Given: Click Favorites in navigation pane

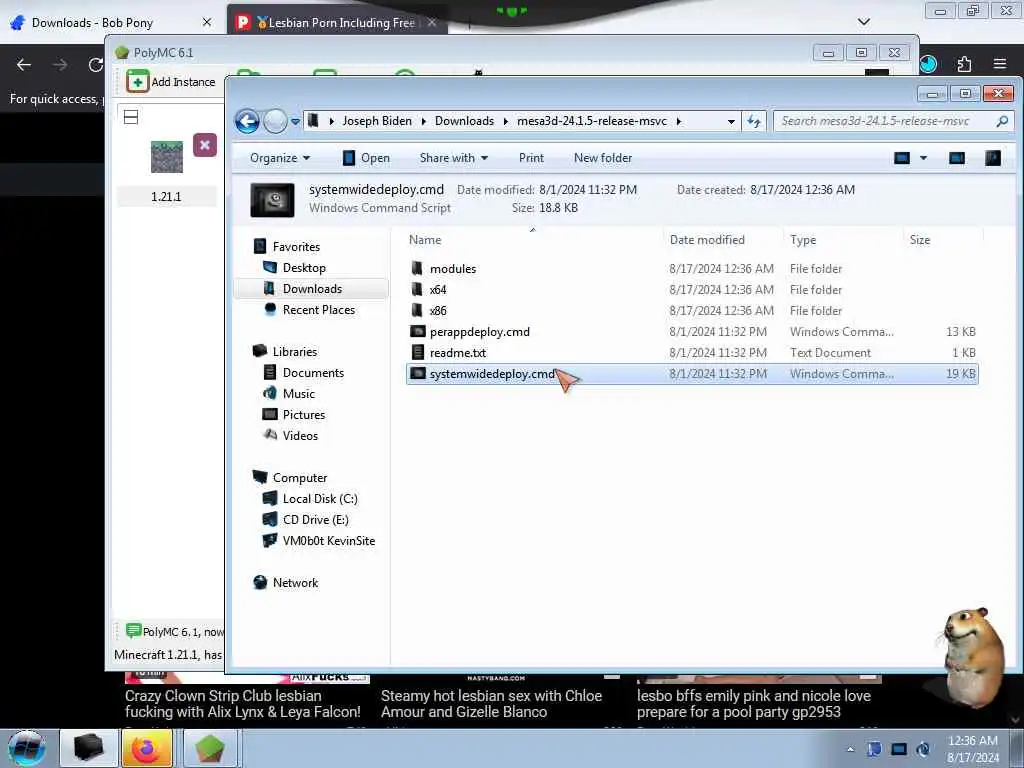Looking at the screenshot, I should tap(296, 247).
